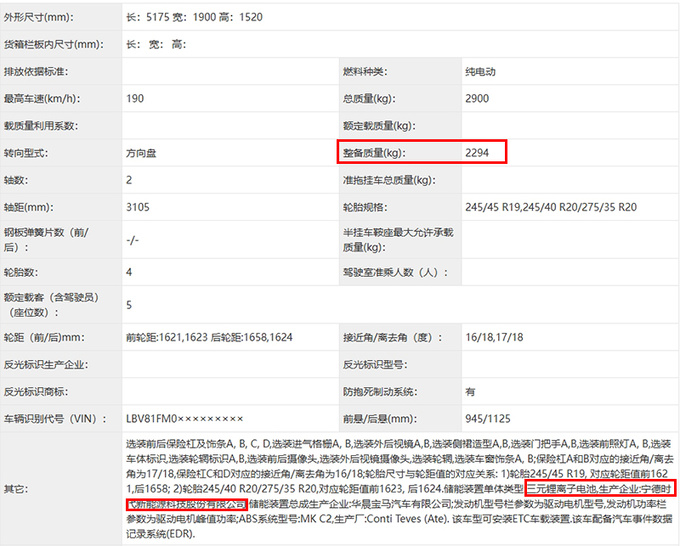Image resolution: width=680 pixels, height=546 pixels.
Task: Select the angle value 16/18,17/18
Action: tap(494, 337)
